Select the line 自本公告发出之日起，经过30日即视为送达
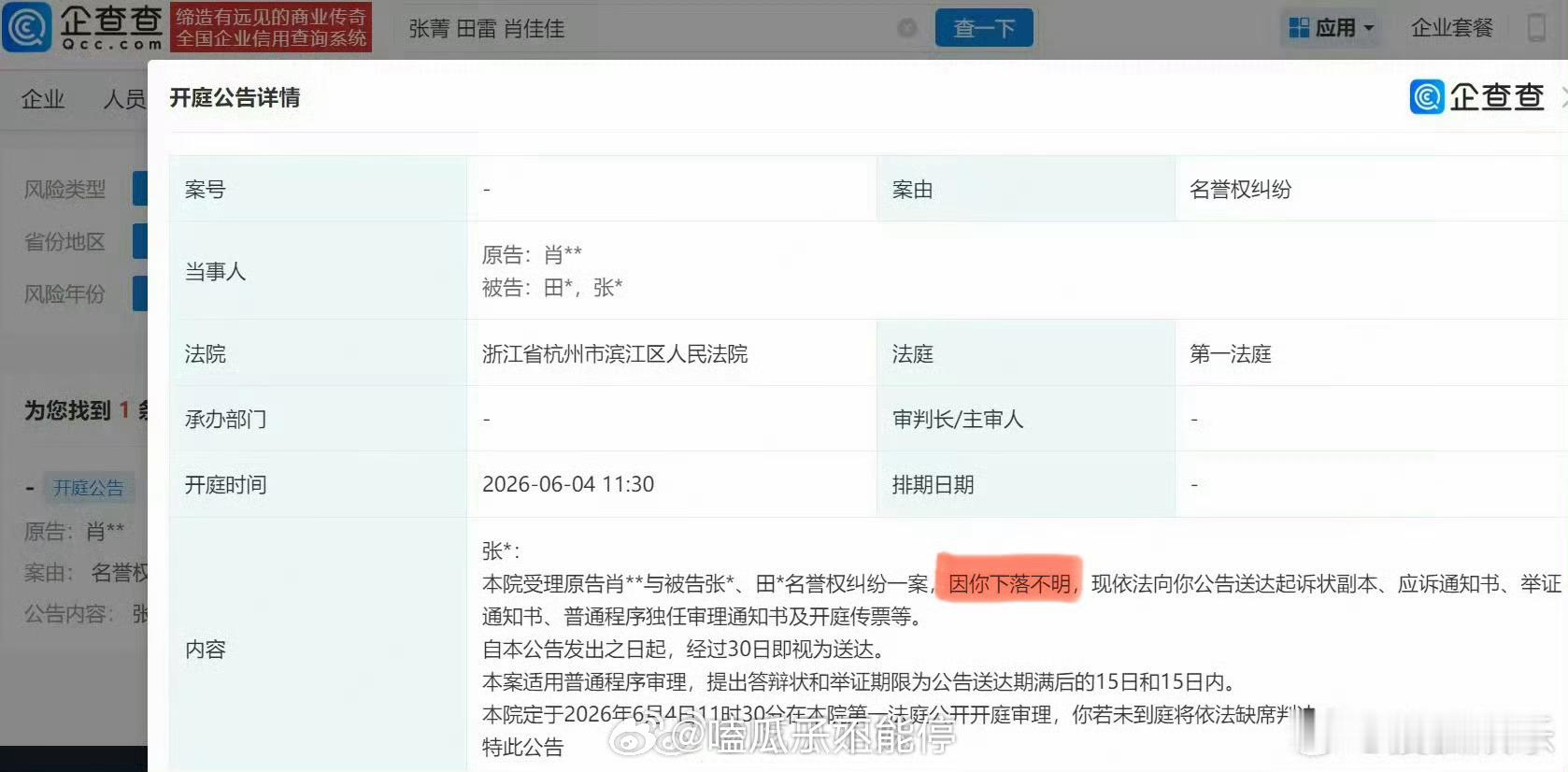Screen dimensions: 1568x772 (683, 649)
